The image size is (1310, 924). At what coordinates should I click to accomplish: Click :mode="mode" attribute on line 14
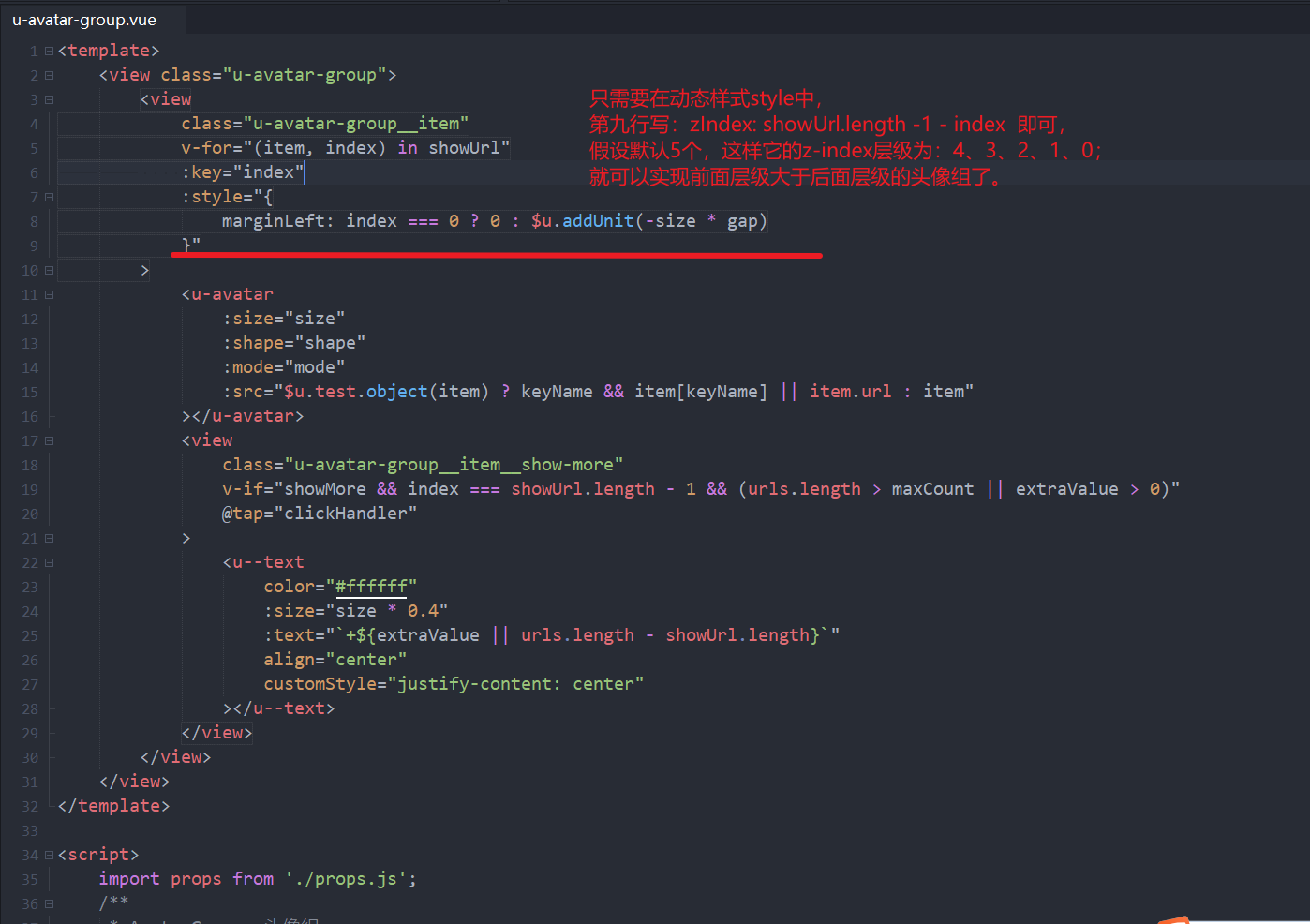284,367
